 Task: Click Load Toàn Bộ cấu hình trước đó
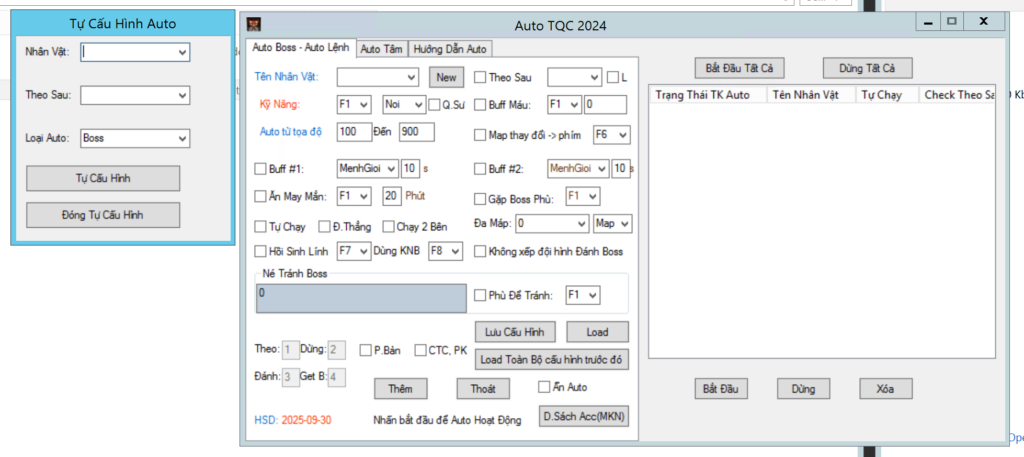[x=552, y=359]
